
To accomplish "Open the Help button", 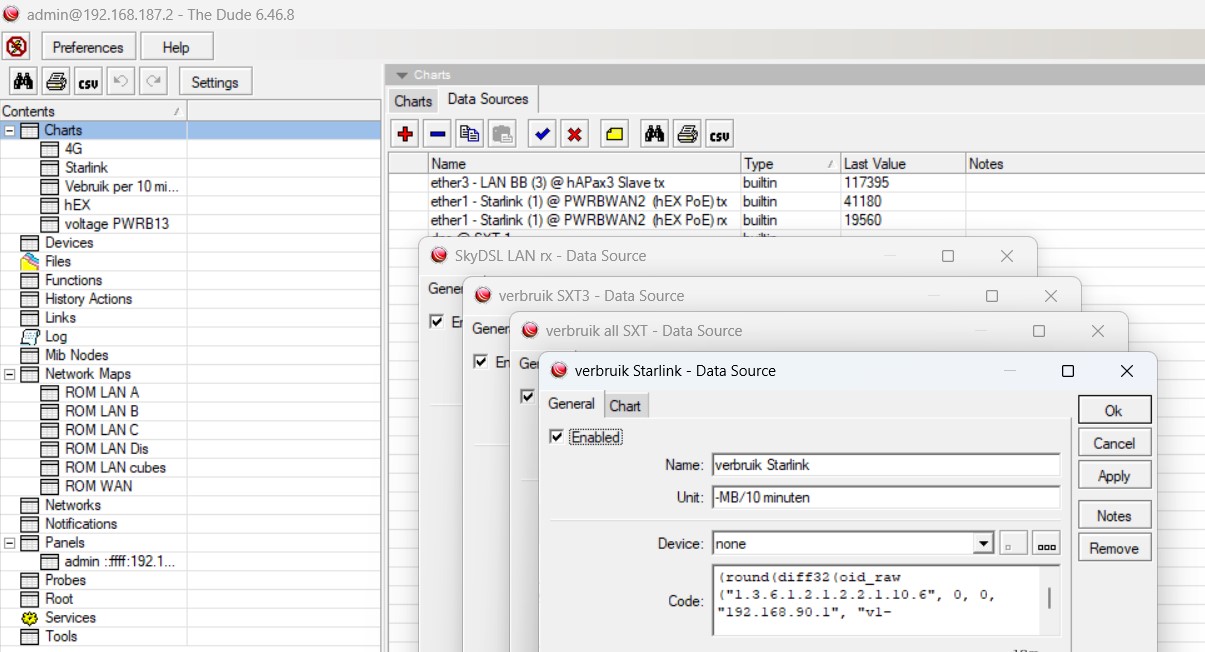I will tap(176, 47).
